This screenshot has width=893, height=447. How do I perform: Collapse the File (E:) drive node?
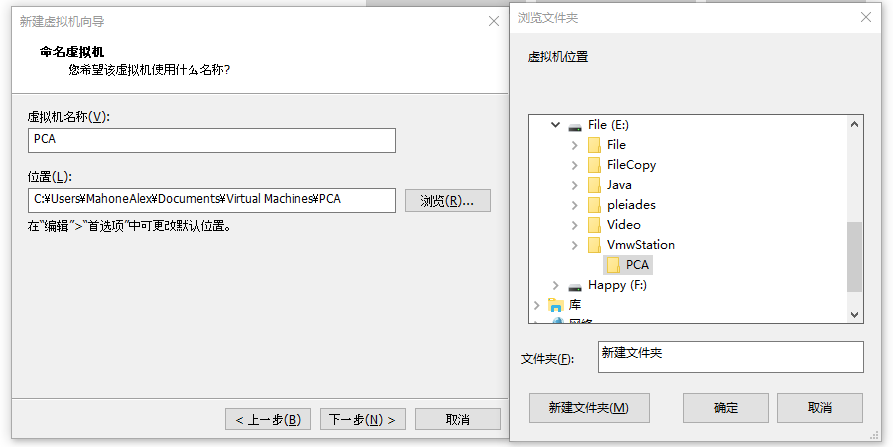pos(555,125)
